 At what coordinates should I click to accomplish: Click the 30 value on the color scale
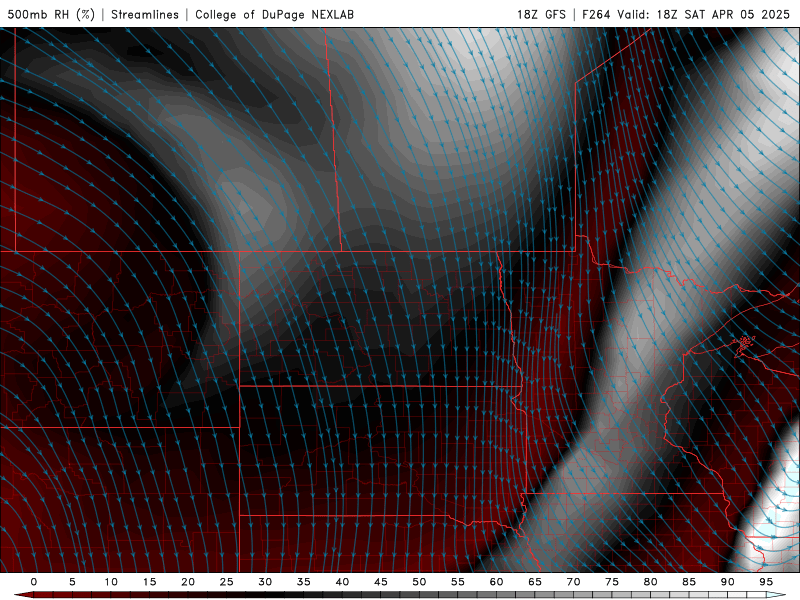(x=265, y=582)
